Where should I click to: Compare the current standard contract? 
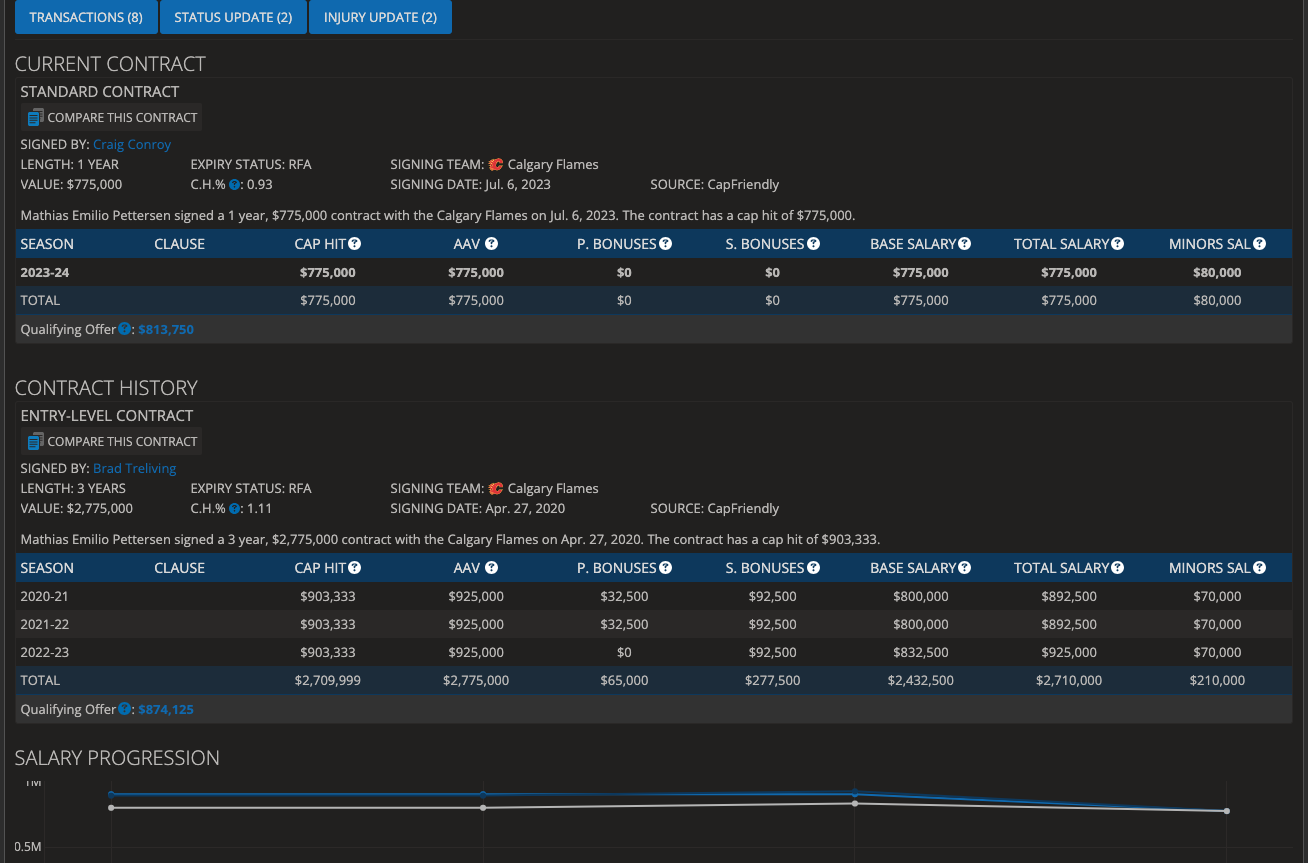point(111,117)
